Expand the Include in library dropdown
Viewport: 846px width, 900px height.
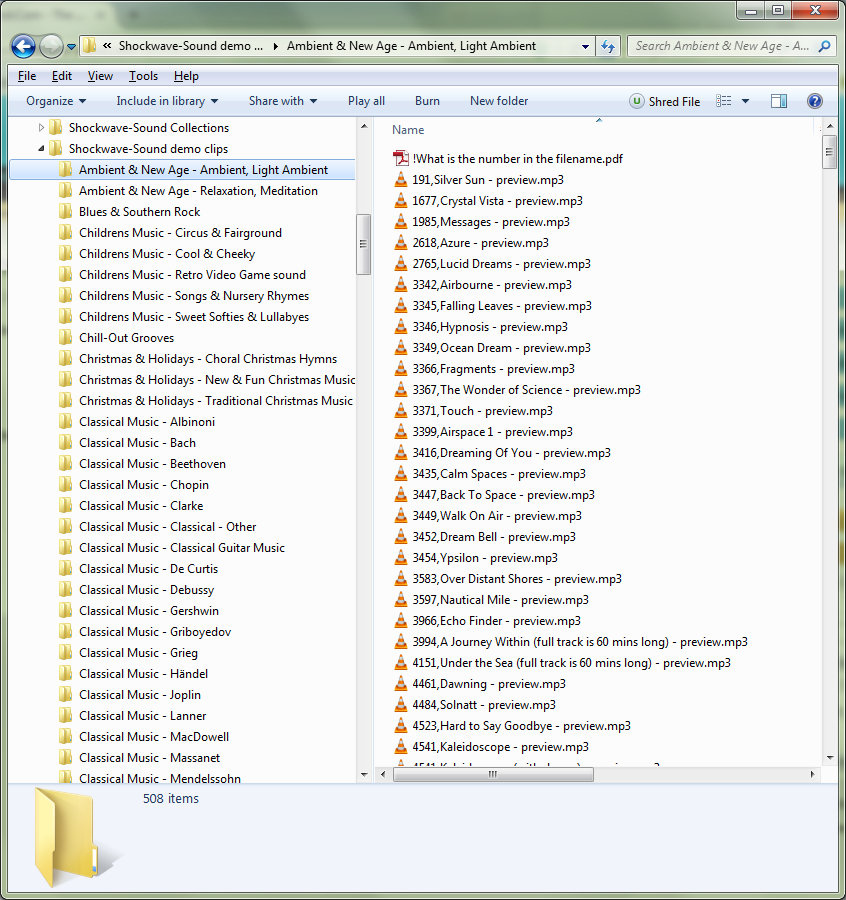[166, 101]
